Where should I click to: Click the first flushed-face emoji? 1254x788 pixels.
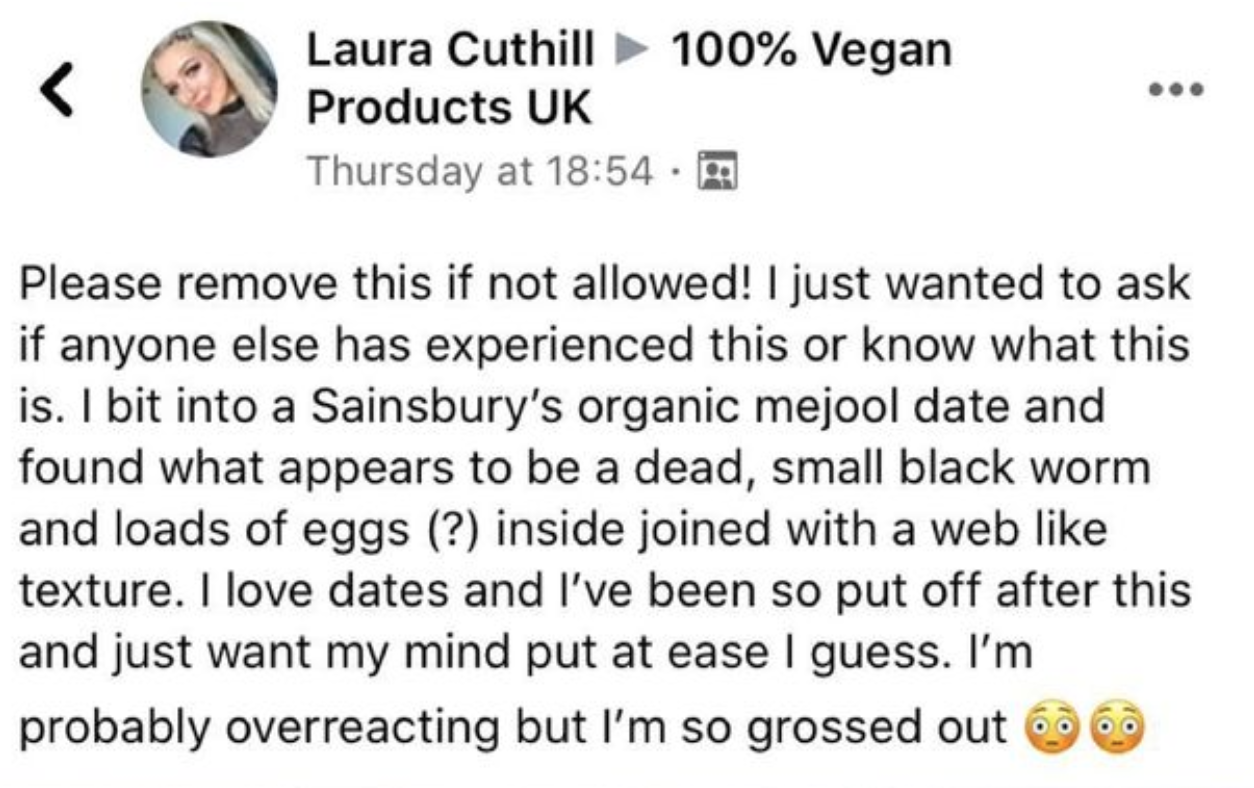[x=1053, y=725]
